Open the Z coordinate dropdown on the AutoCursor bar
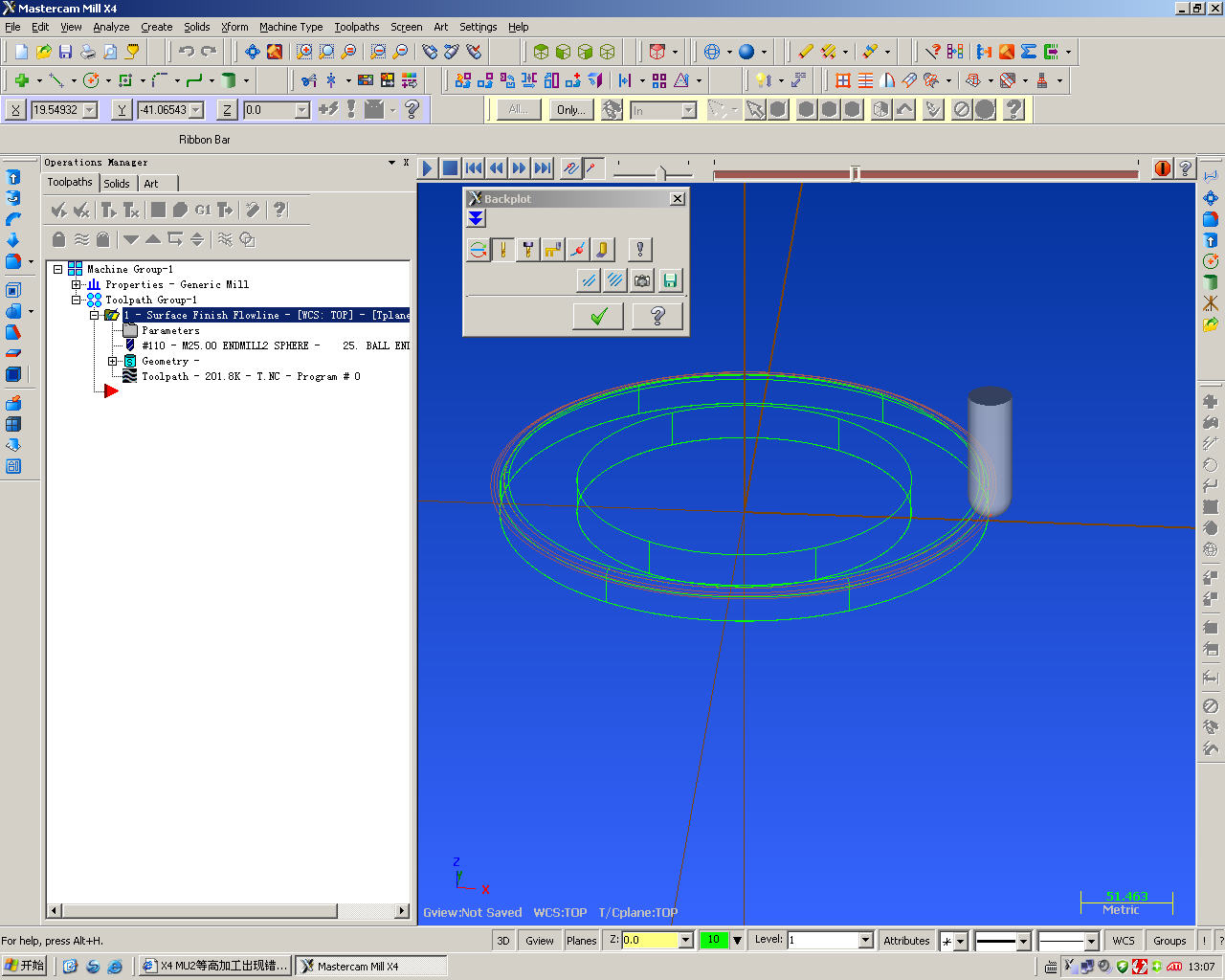 click(x=302, y=110)
